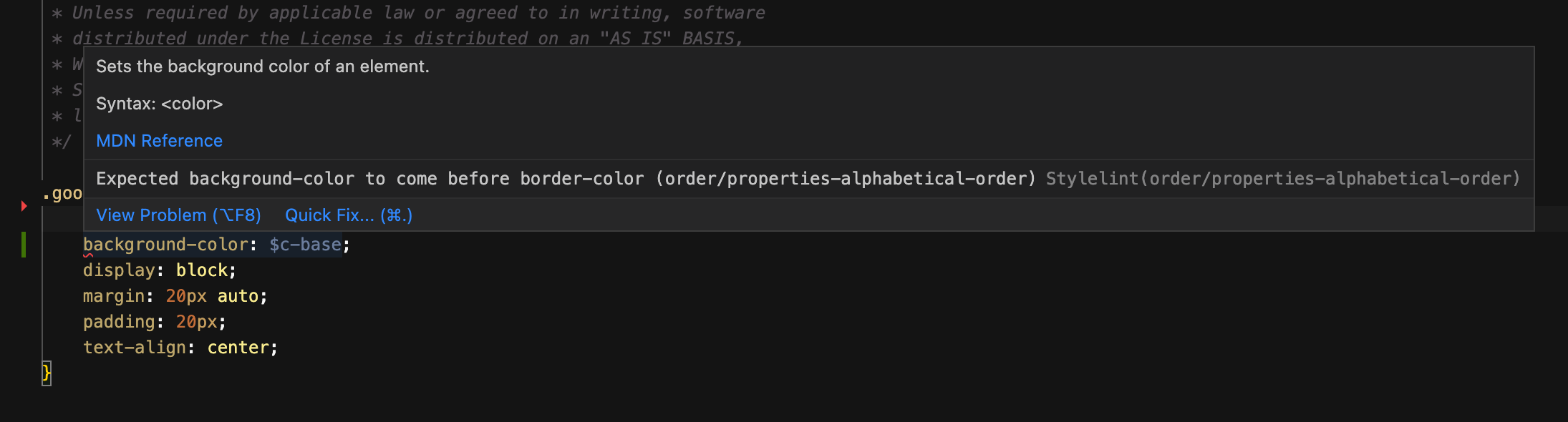Select the block value
The width and height of the screenshot is (1568, 422).
tap(203, 270)
